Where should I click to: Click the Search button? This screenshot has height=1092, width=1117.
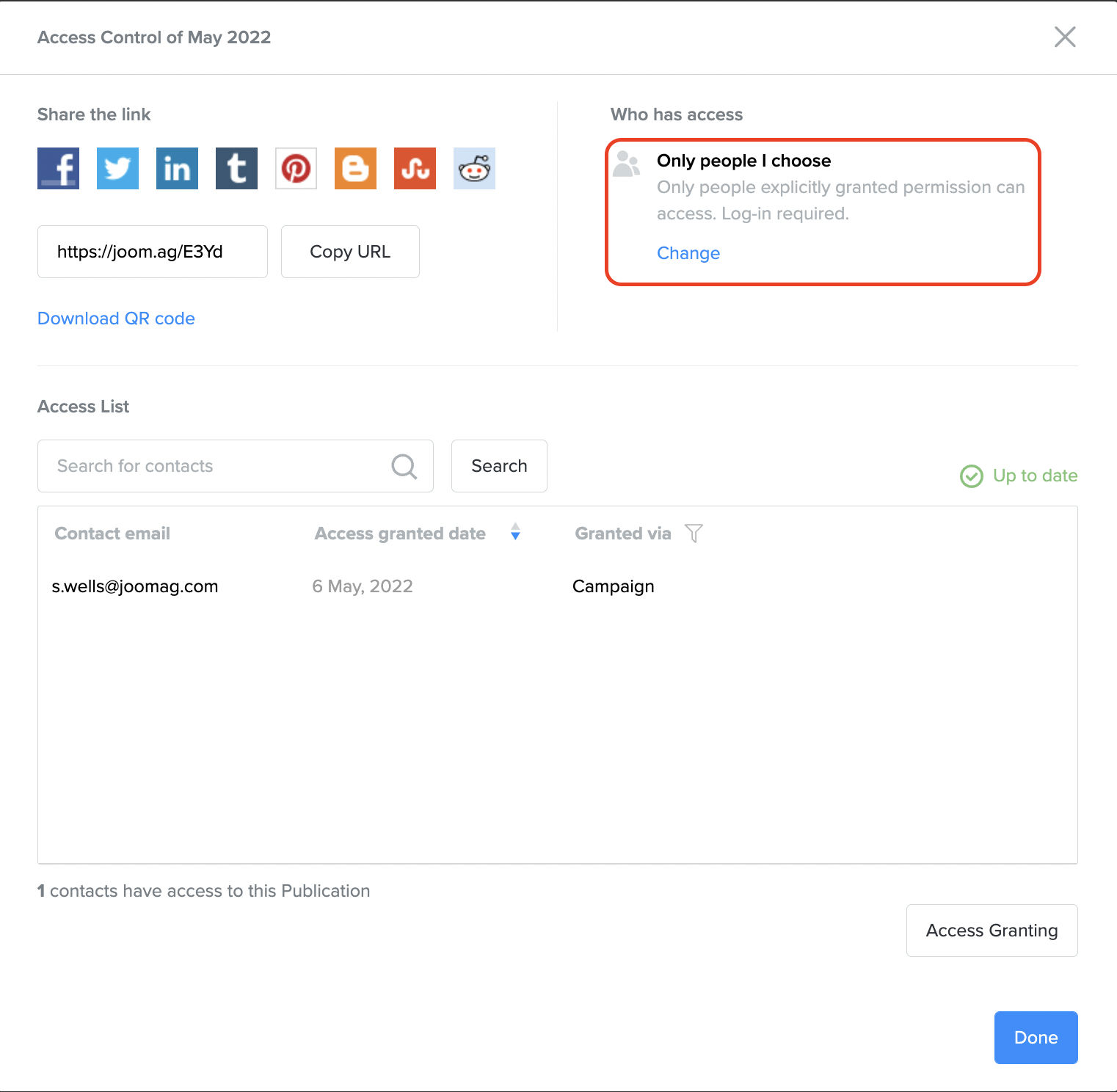coord(499,466)
